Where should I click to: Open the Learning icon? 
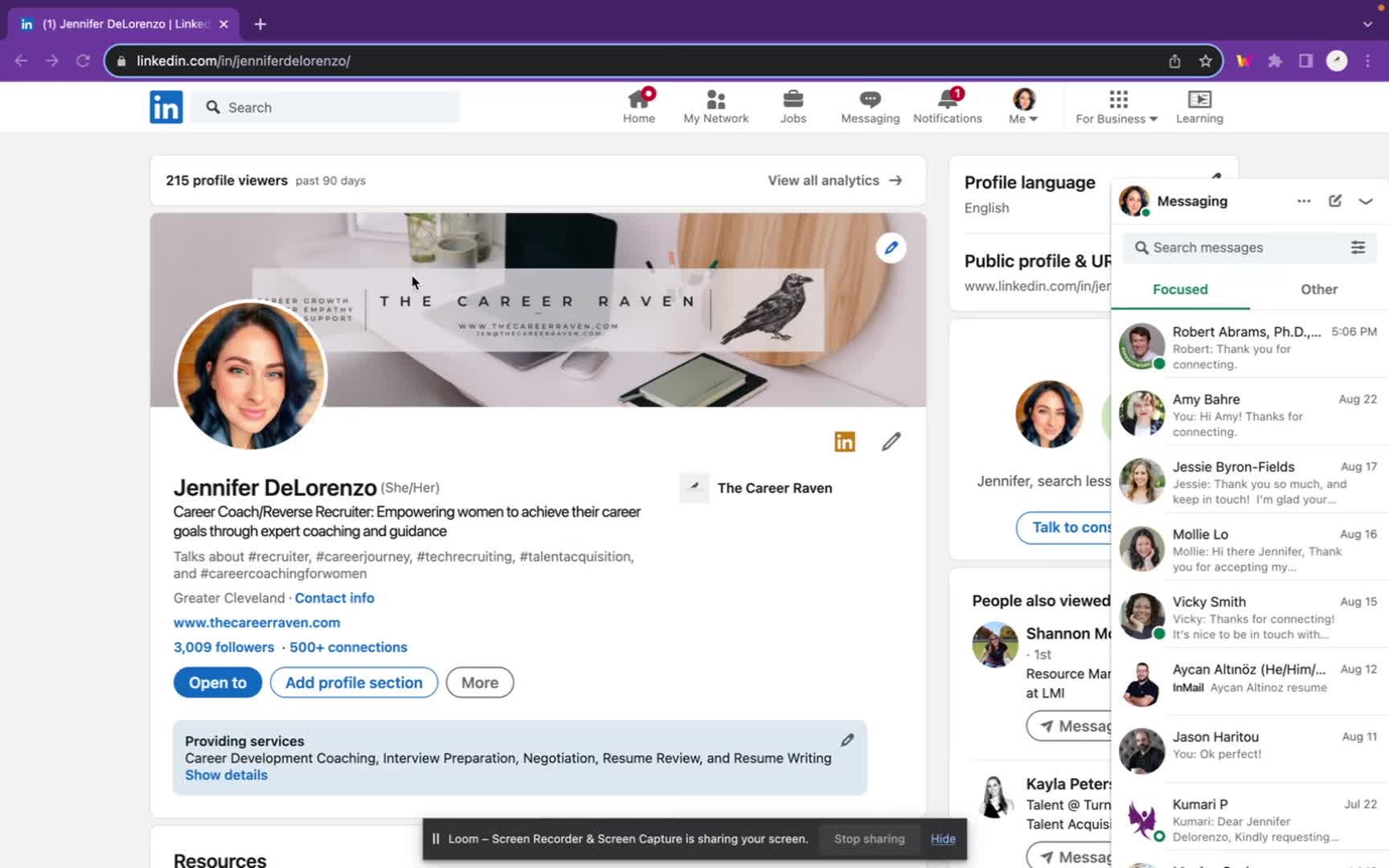point(1199,107)
